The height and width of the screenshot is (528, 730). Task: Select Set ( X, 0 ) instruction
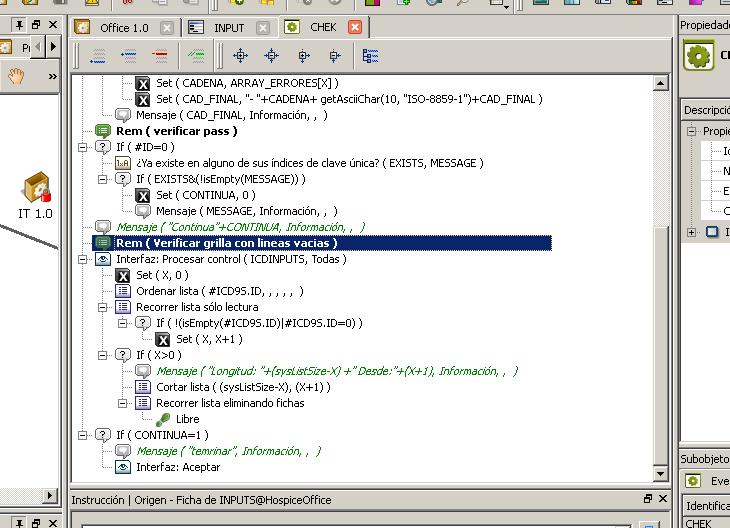162,275
